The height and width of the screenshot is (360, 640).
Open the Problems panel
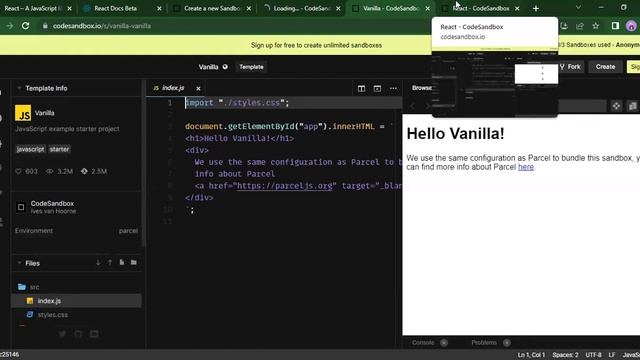coord(484,342)
